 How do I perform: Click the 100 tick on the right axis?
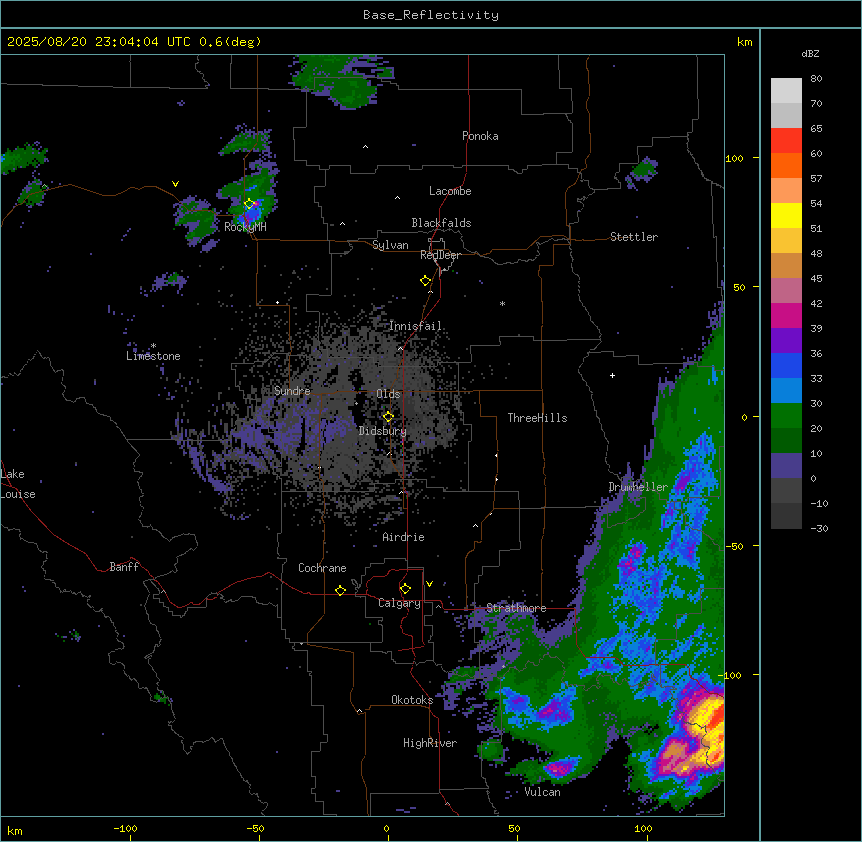click(734, 158)
